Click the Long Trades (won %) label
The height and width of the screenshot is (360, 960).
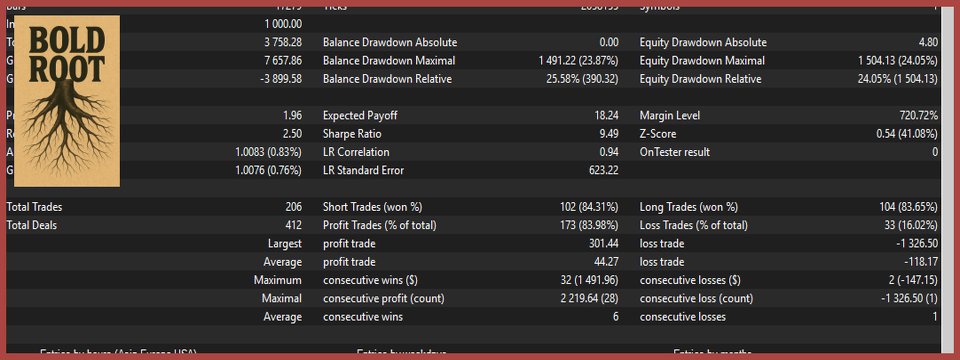point(689,208)
